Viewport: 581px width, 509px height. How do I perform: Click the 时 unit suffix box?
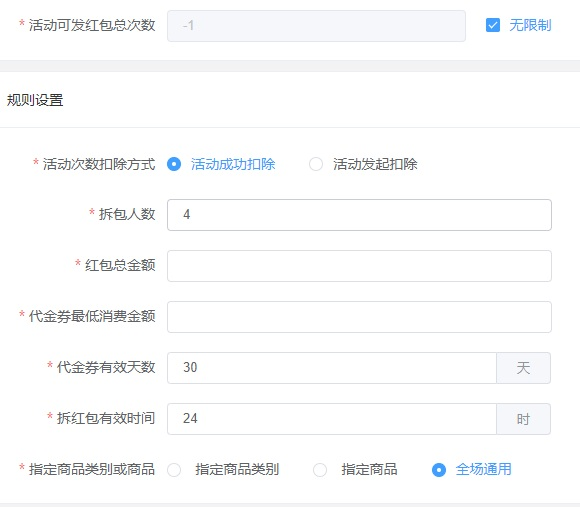(523, 419)
